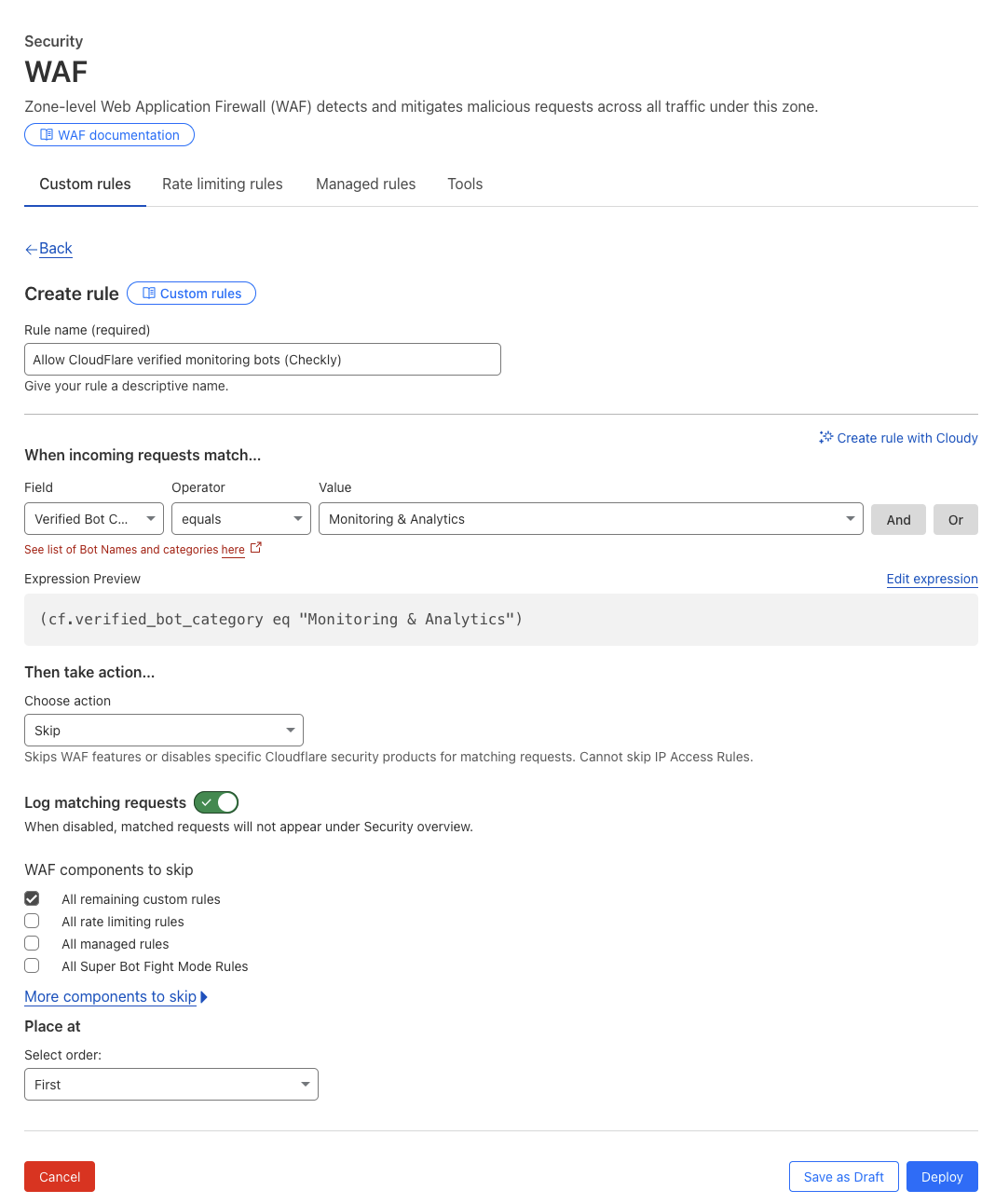This screenshot has width=995, height=1204.
Task: Click the Rule name input field
Action: (x=262, y=359)
